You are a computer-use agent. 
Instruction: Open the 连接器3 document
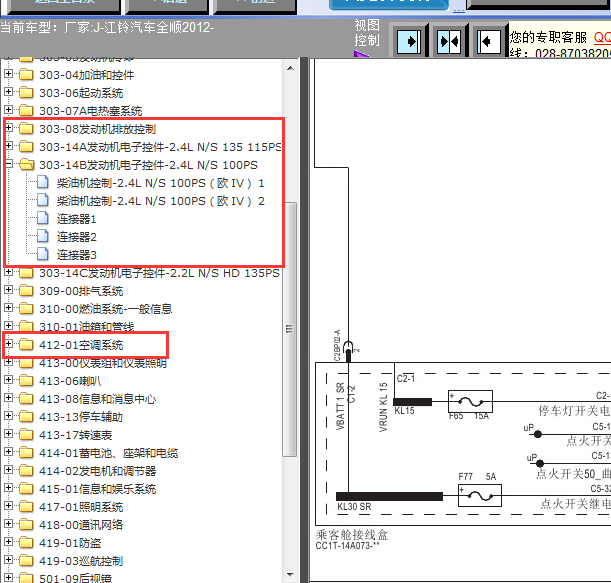[x=76, y=255]
